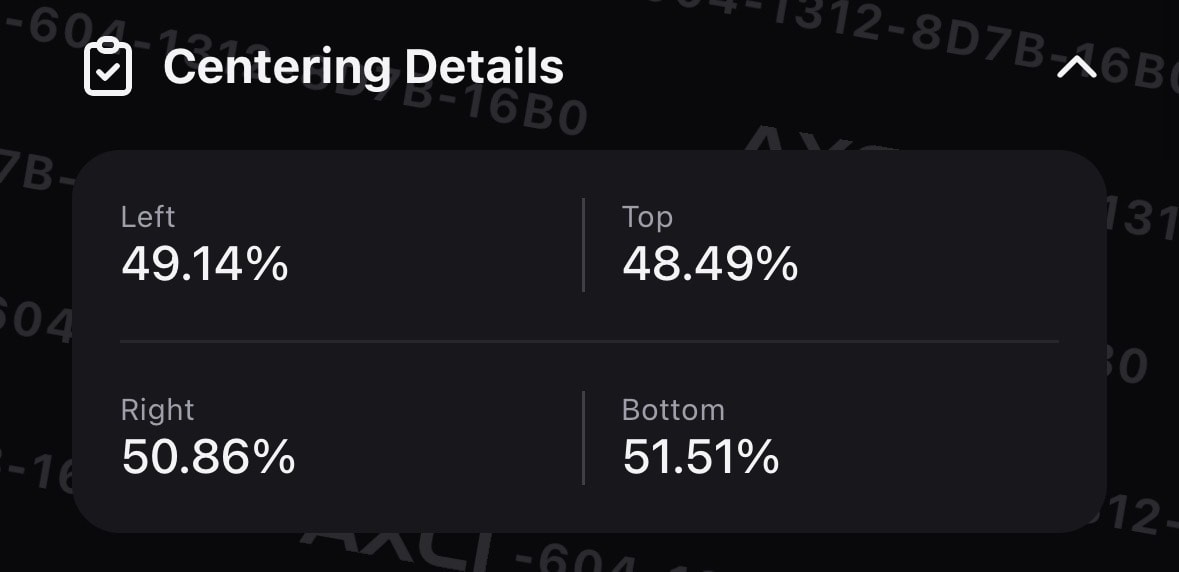The width and height of the screenshot is (1179, 572).
Task: Select the Top label
Action: click(x=647, y=218)
